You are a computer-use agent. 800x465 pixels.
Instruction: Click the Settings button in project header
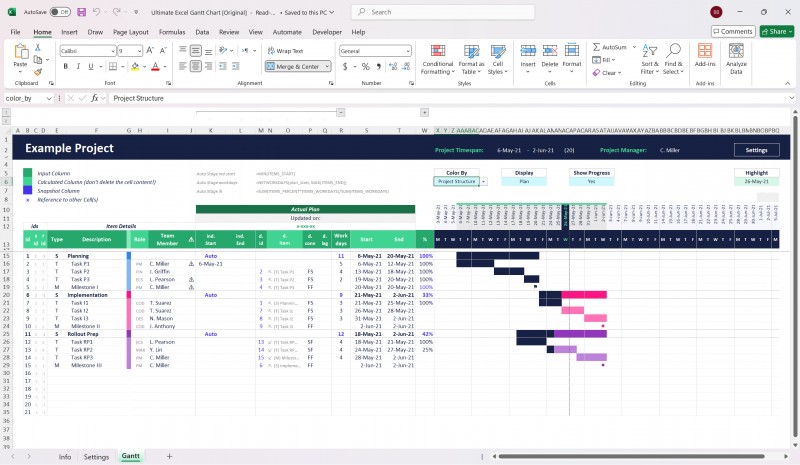click(x=757, y=150)
